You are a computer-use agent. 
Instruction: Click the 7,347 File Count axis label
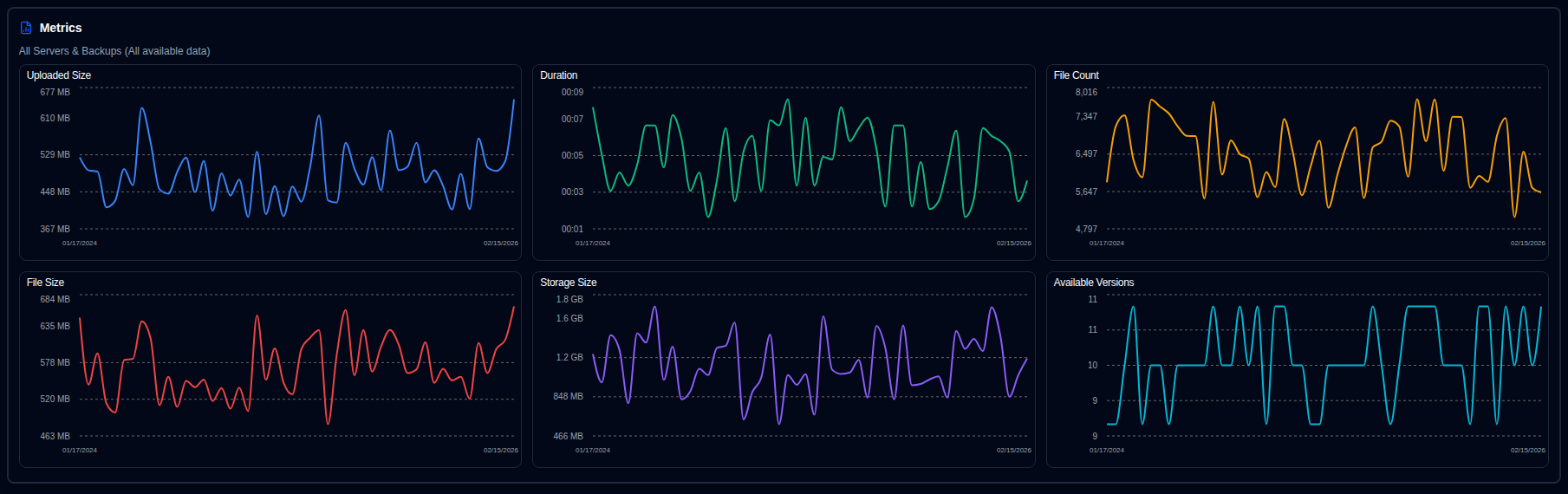click(1086, 116)
